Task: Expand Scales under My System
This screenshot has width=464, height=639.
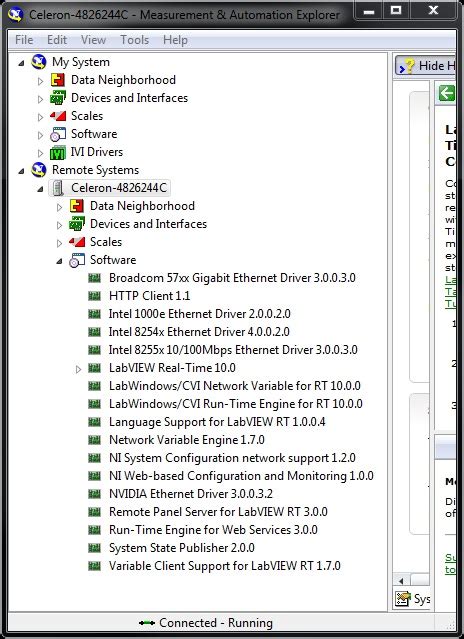Action: 40,117
